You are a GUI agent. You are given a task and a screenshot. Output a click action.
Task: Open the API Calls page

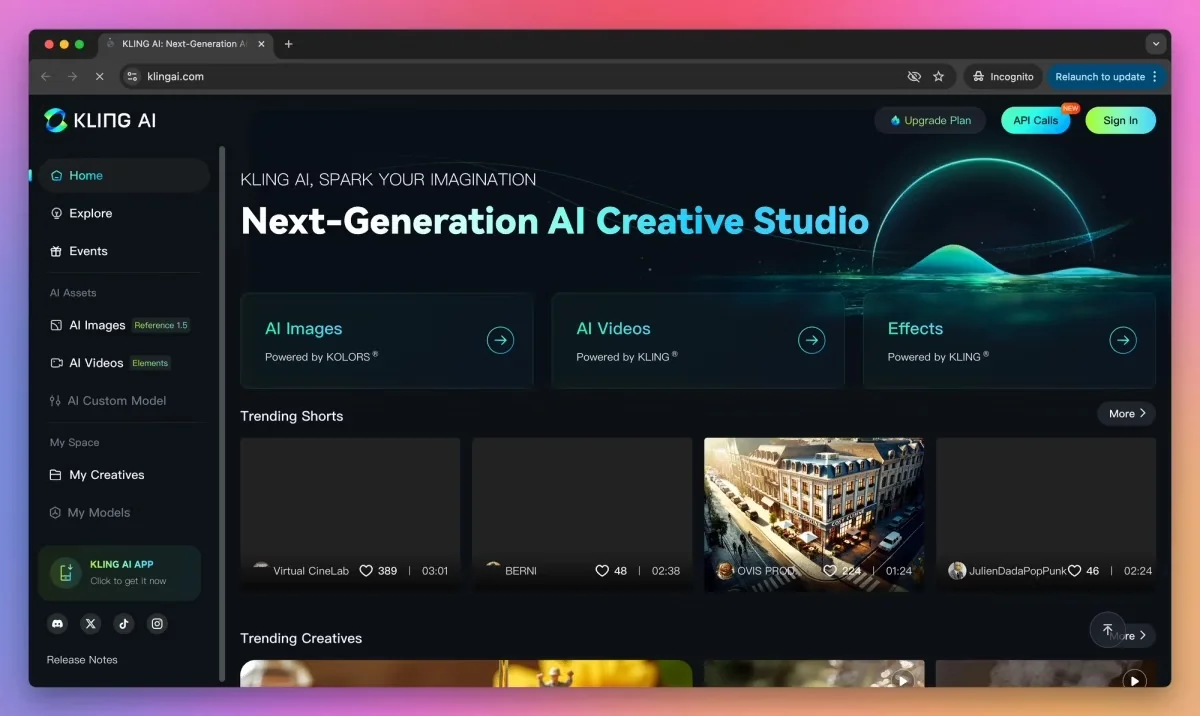click(x=1035, y=119)
